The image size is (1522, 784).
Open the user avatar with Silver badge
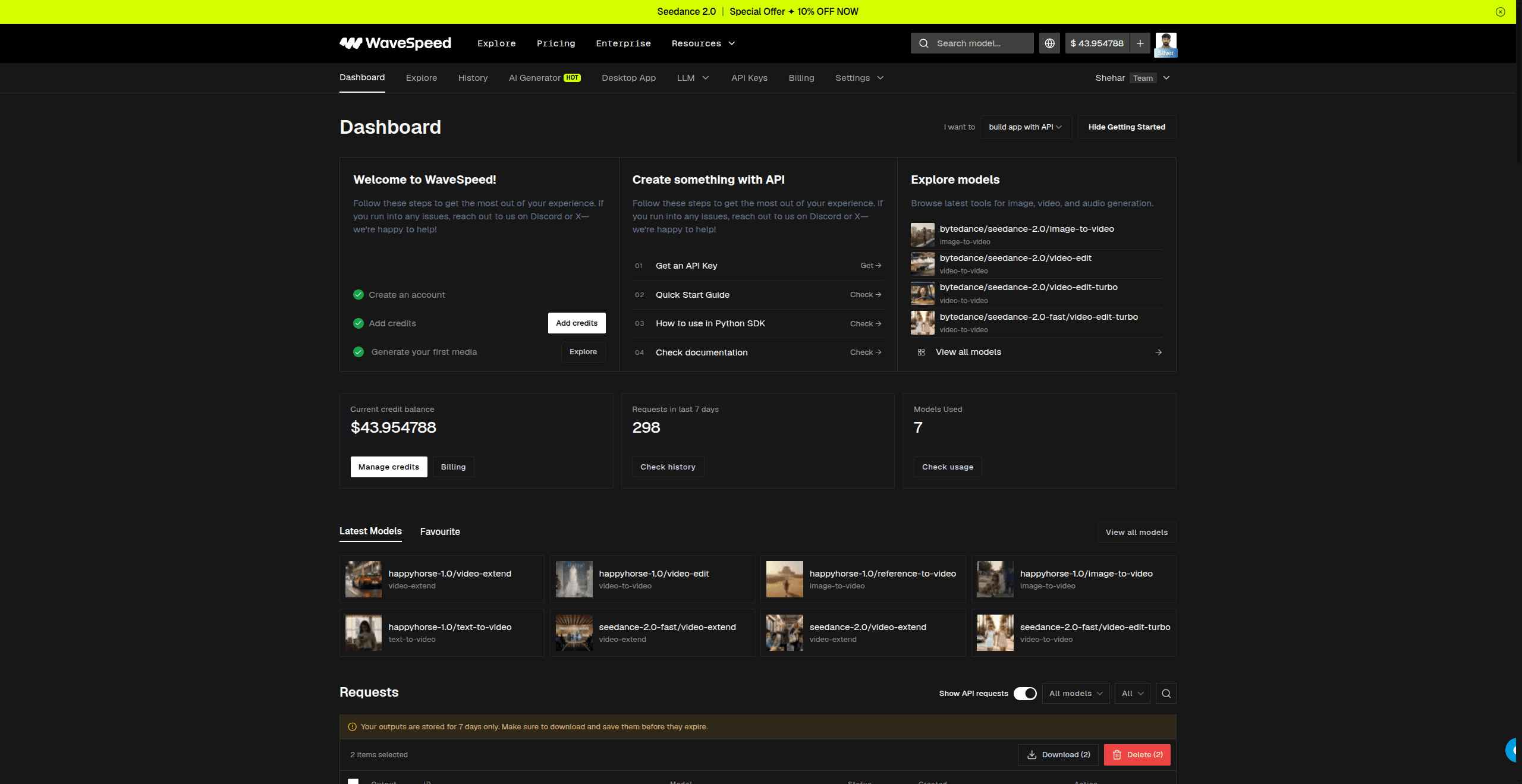(x=1165, y=45)
